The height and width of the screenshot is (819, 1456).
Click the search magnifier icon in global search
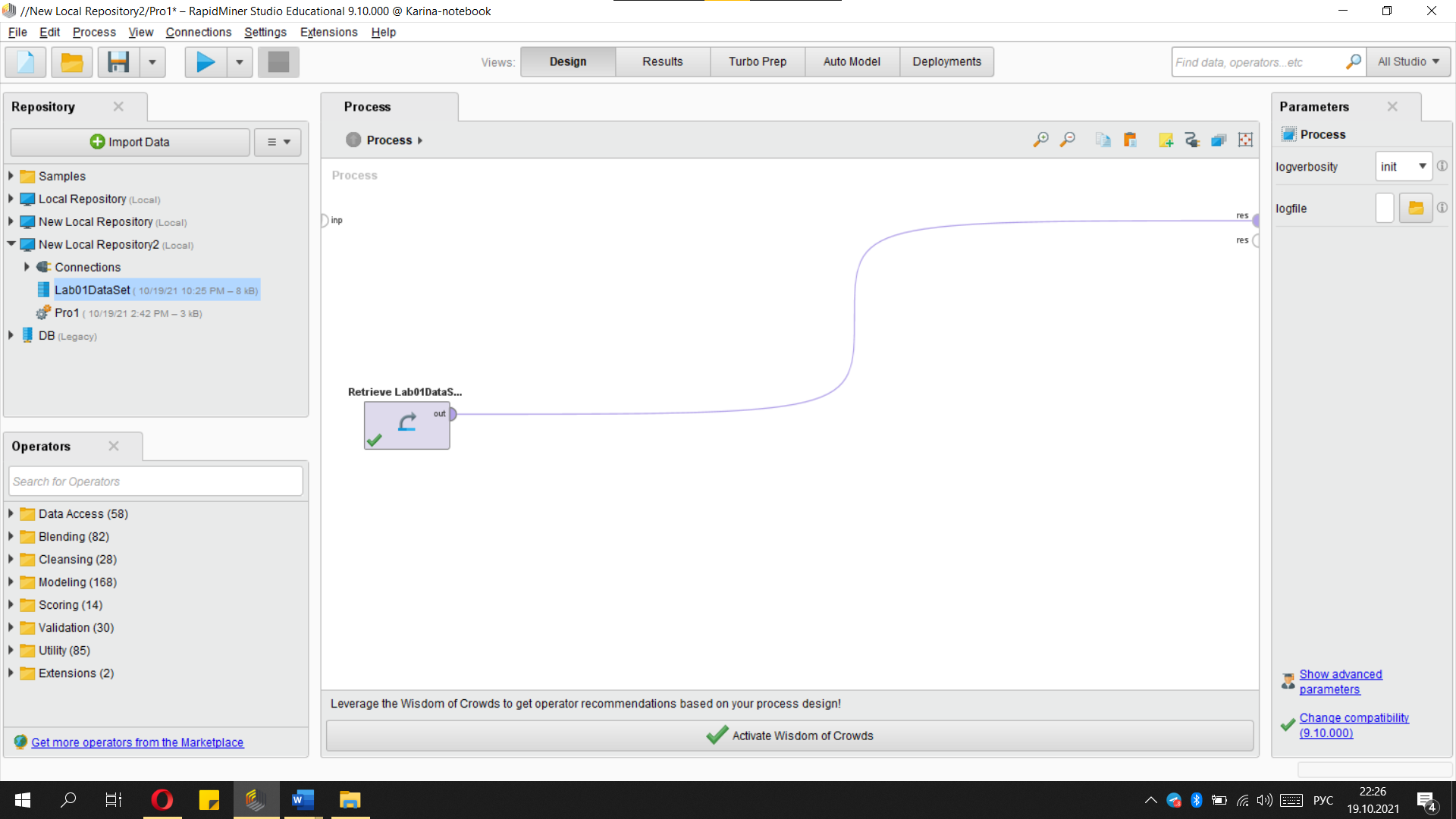1354,61
